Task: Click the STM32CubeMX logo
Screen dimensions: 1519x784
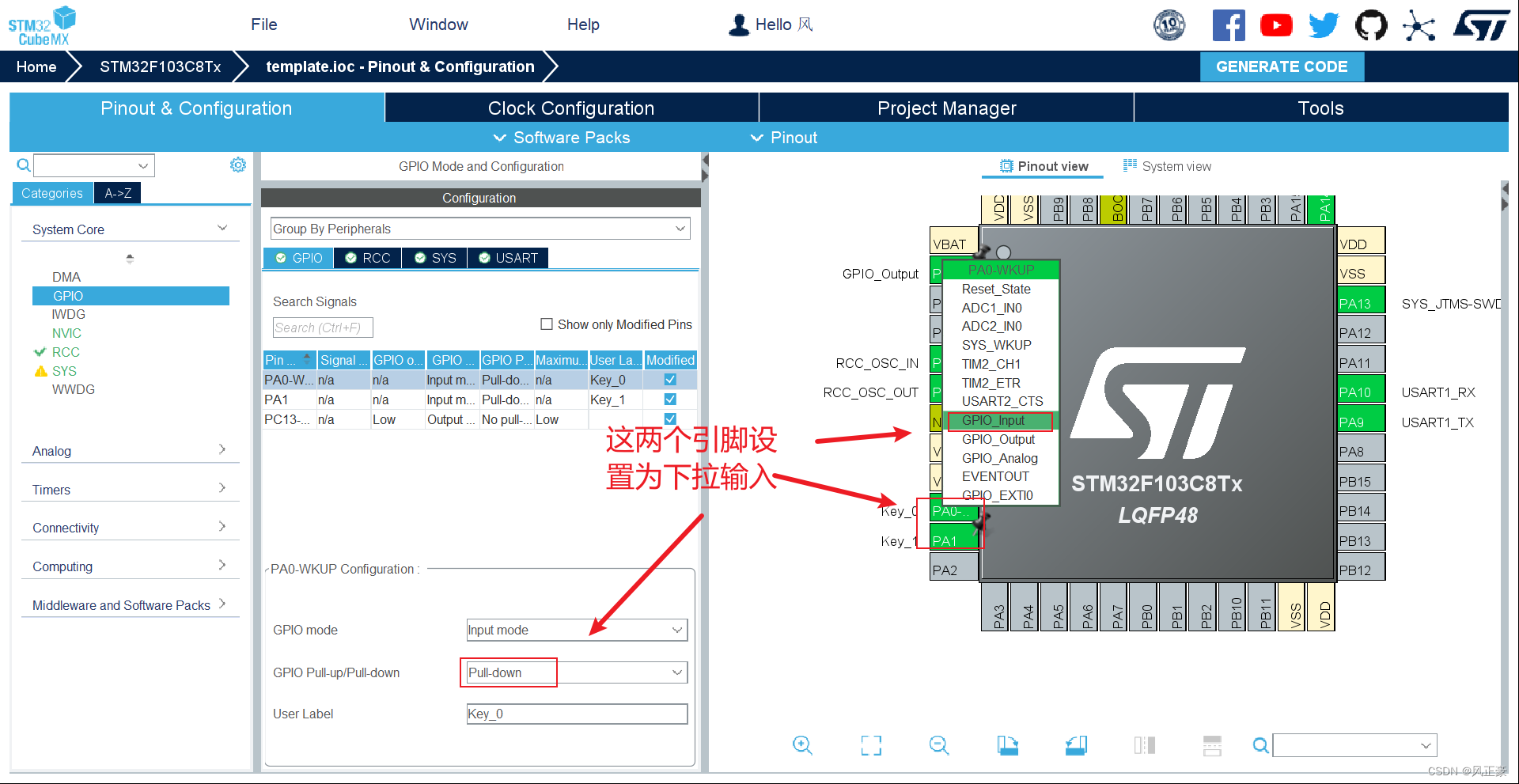Action: tap(42, 26)
